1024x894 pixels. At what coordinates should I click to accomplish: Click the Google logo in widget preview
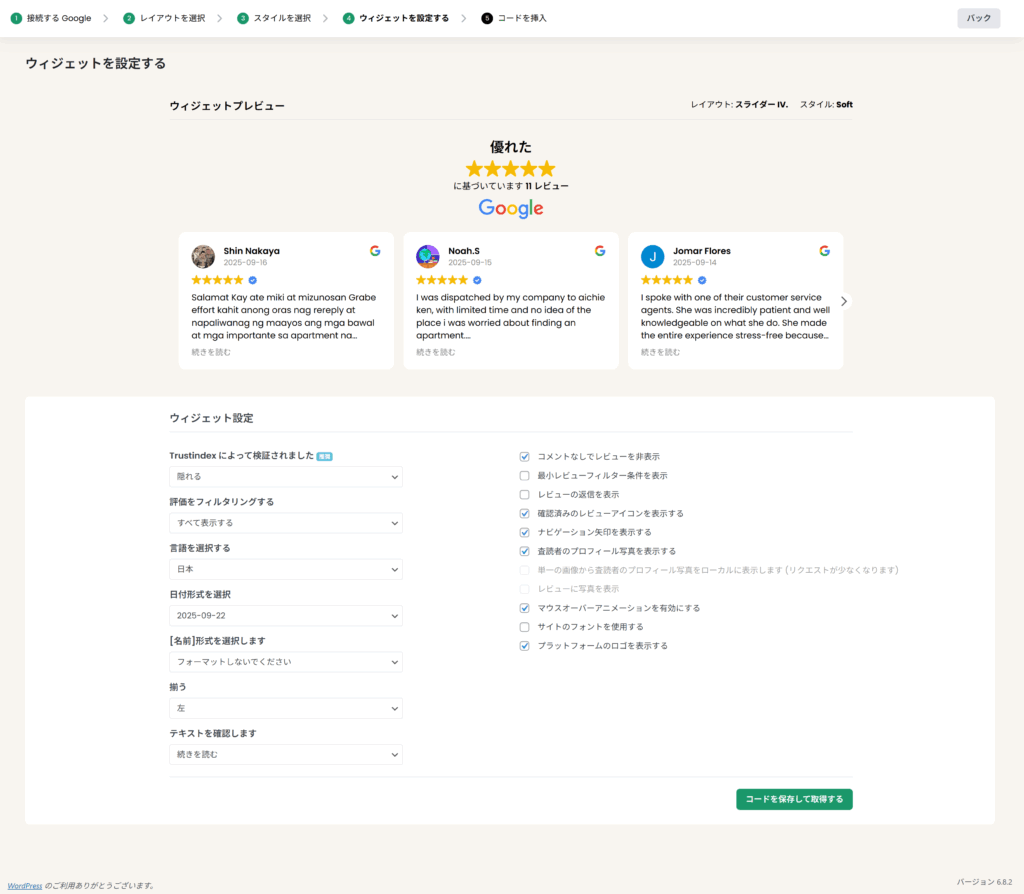click(510, 208)
